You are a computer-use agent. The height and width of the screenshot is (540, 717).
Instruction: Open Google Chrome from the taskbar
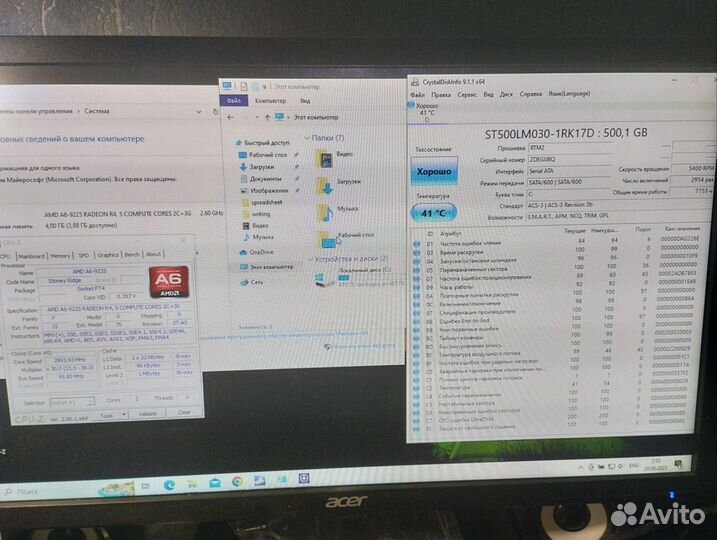[x=237, y=481]
